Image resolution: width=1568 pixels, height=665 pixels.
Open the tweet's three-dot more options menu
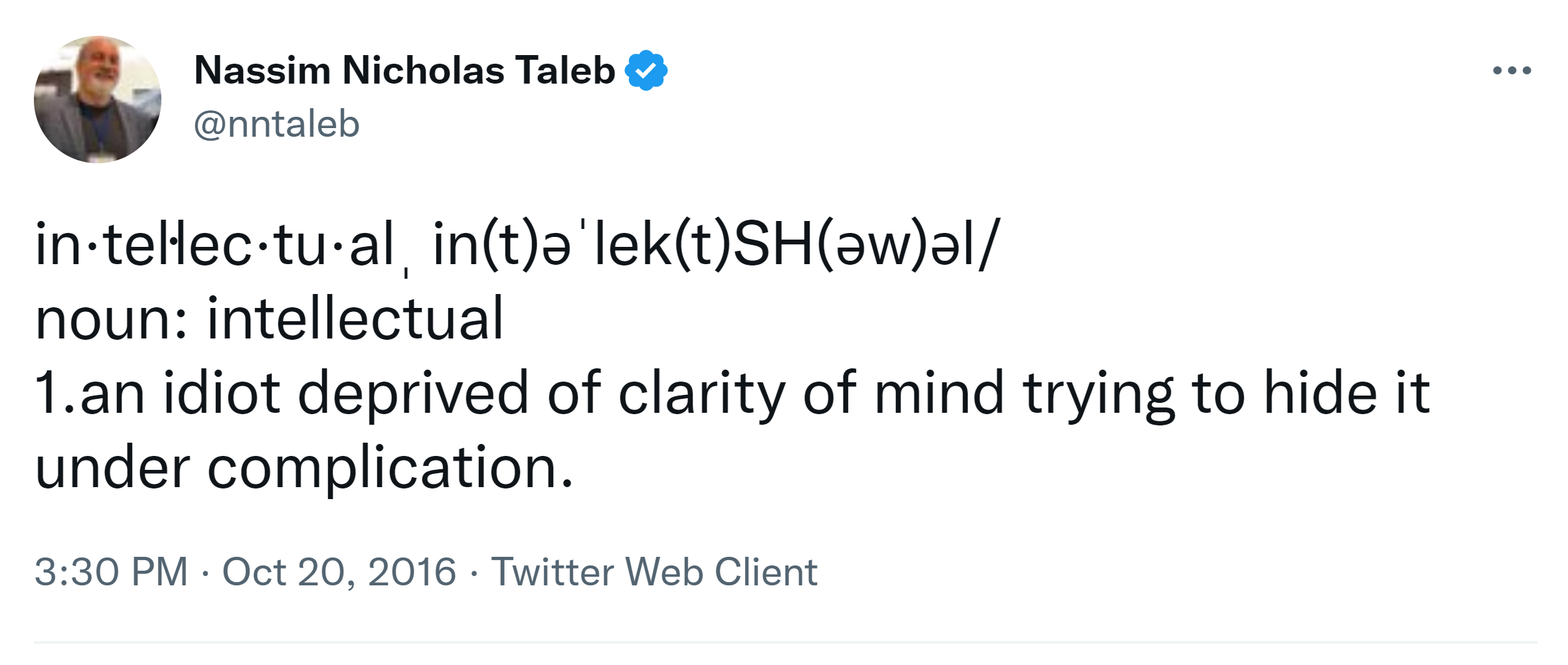[x=1512, y=70]
